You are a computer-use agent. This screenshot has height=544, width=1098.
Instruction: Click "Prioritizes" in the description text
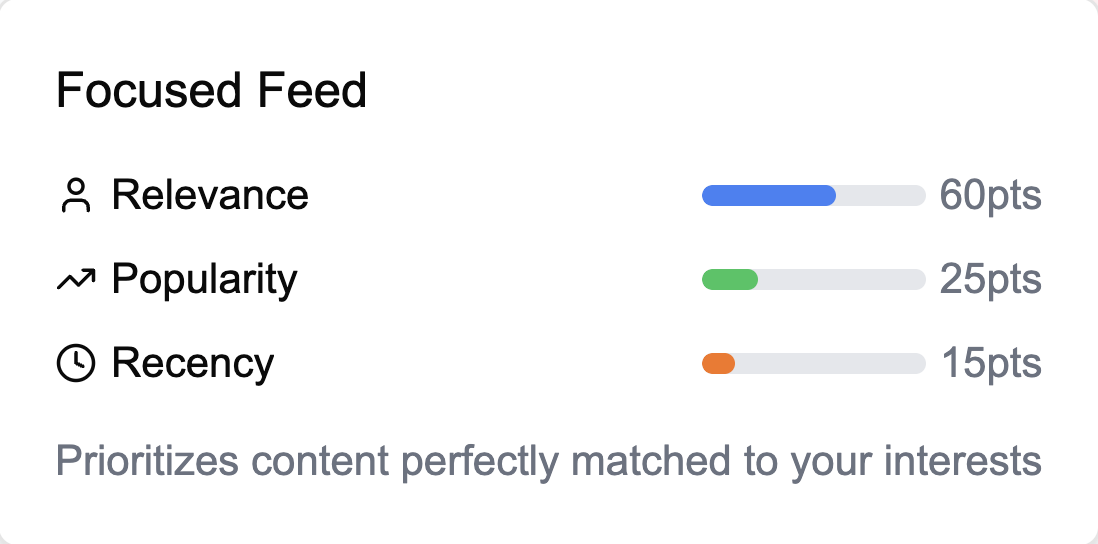146,462
